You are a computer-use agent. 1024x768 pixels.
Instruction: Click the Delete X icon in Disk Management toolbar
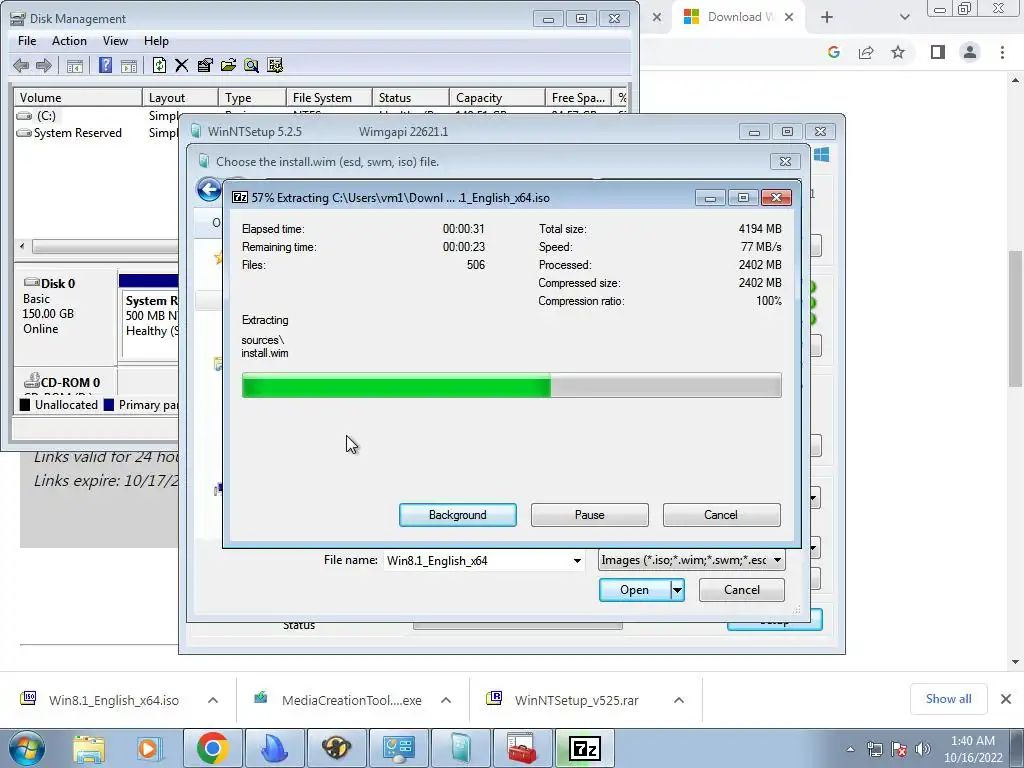(182, 65)
